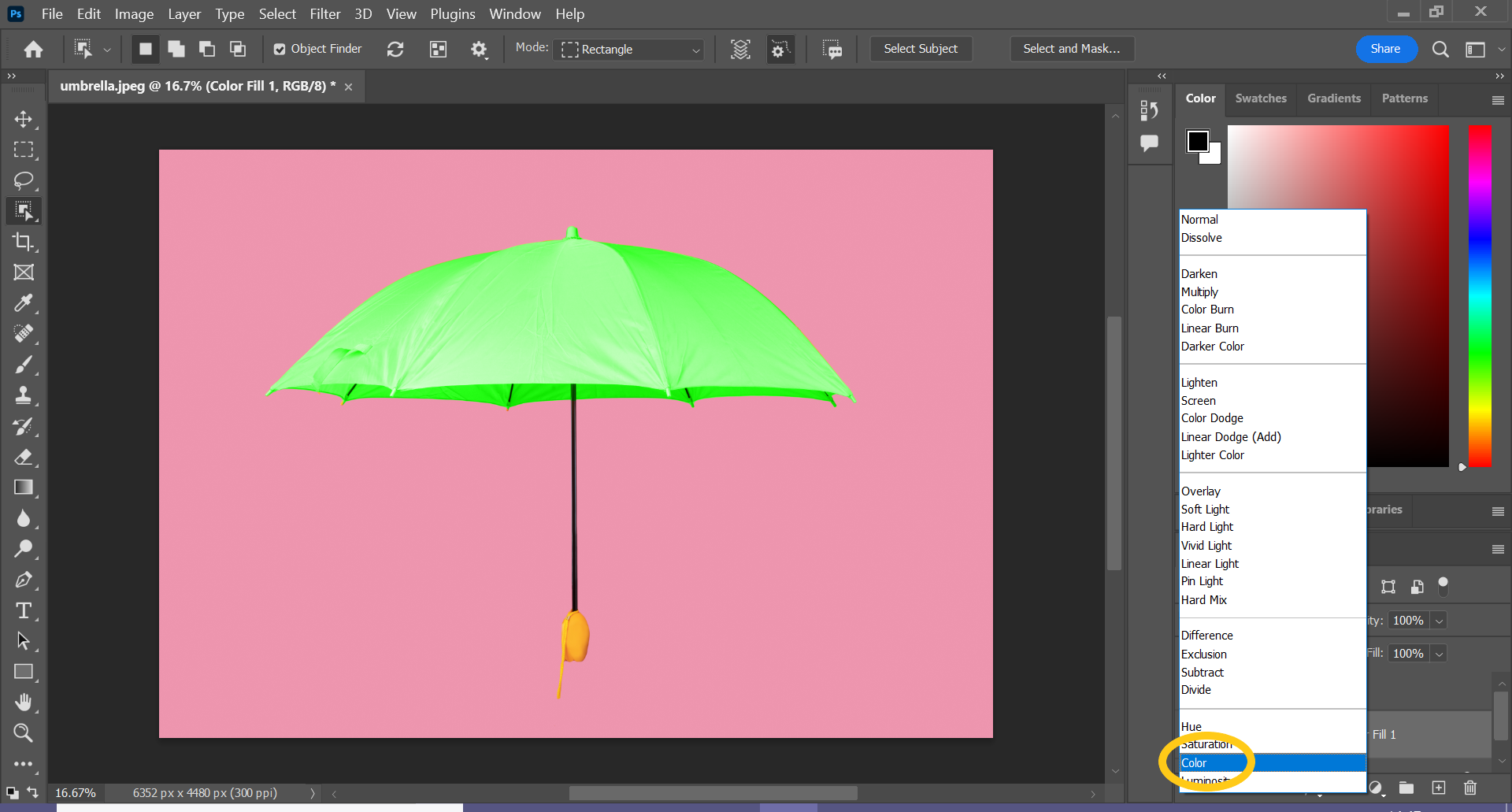Enable New Selection mode
Screen dimensions: 1512x812
coord(146,49)
